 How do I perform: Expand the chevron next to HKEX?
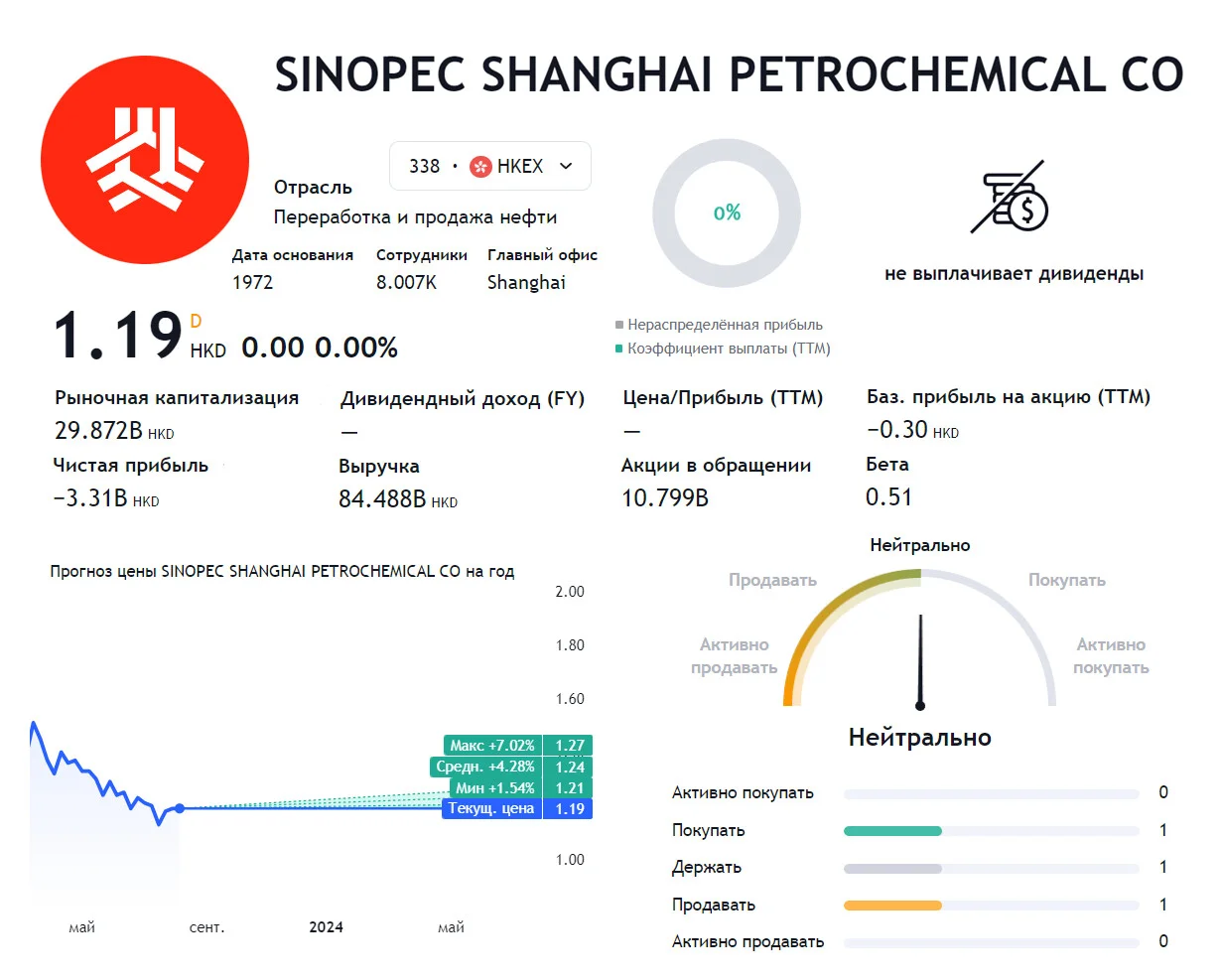coord(566,167)
